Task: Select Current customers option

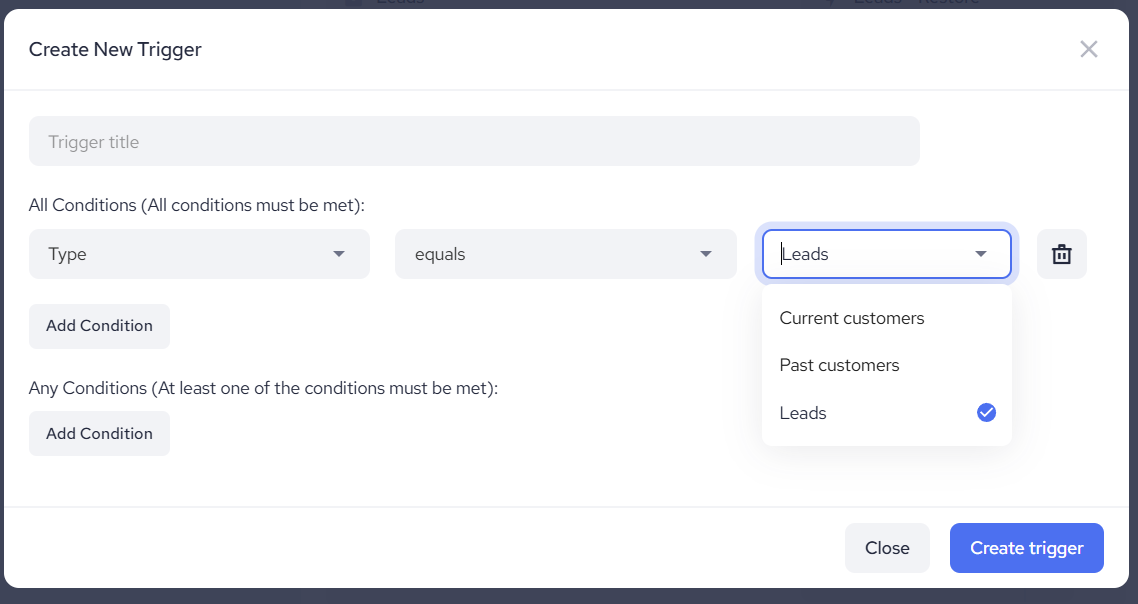Action: pyautogui.click(x=886, y=318)
